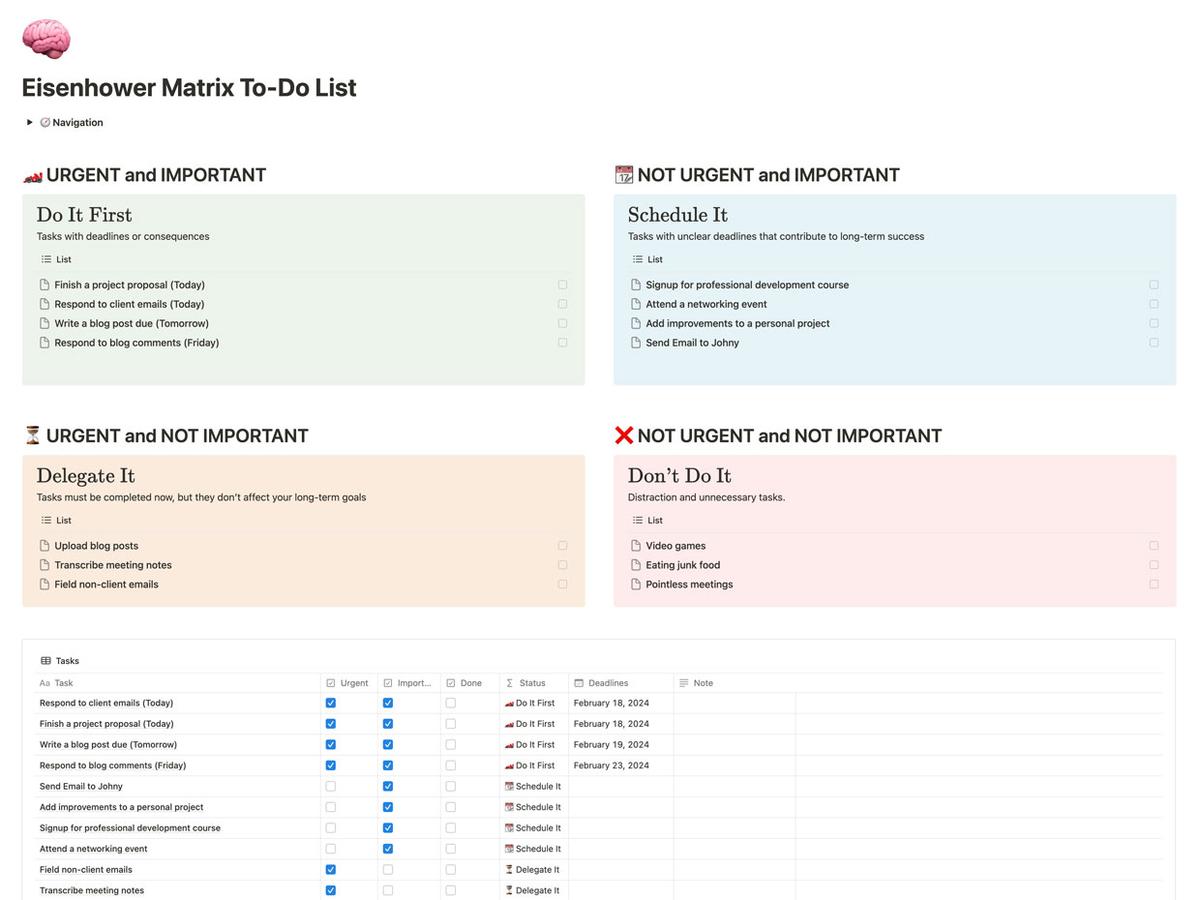The height and width of the screenshot is (900, 1200).
Task: Click the Tasks database table icon
Action: pyautogui.click(x=47, y=660)
